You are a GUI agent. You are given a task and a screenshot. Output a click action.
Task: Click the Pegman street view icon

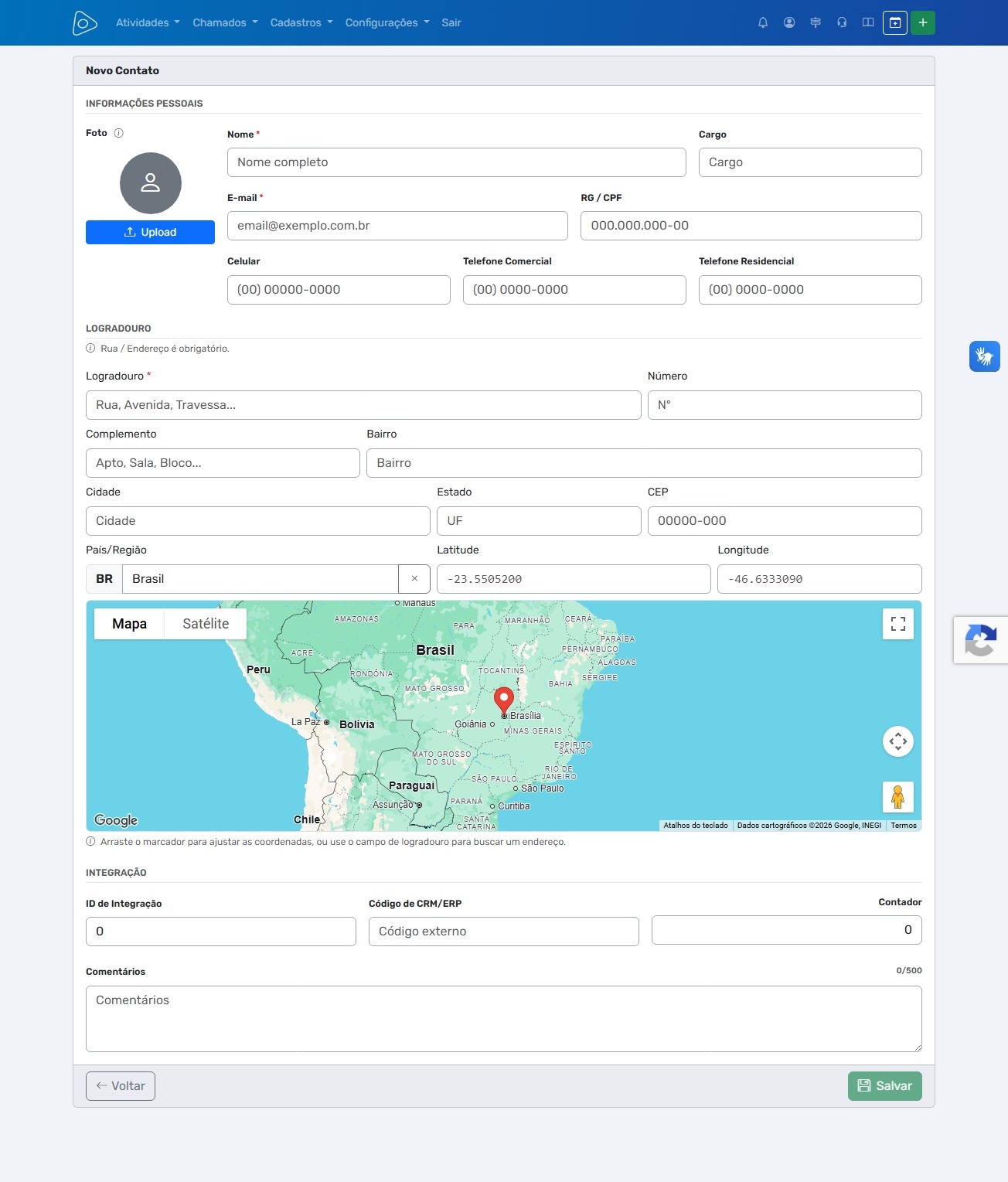[898, 797]
